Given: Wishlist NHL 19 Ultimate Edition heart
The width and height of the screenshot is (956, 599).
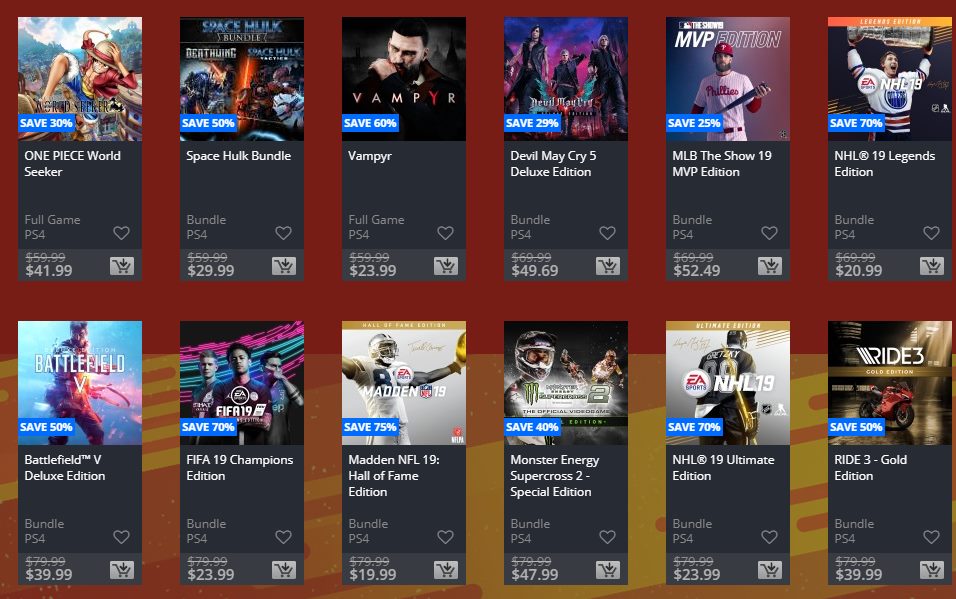Looking at the screenshot, I should click(x=769, y=537).
